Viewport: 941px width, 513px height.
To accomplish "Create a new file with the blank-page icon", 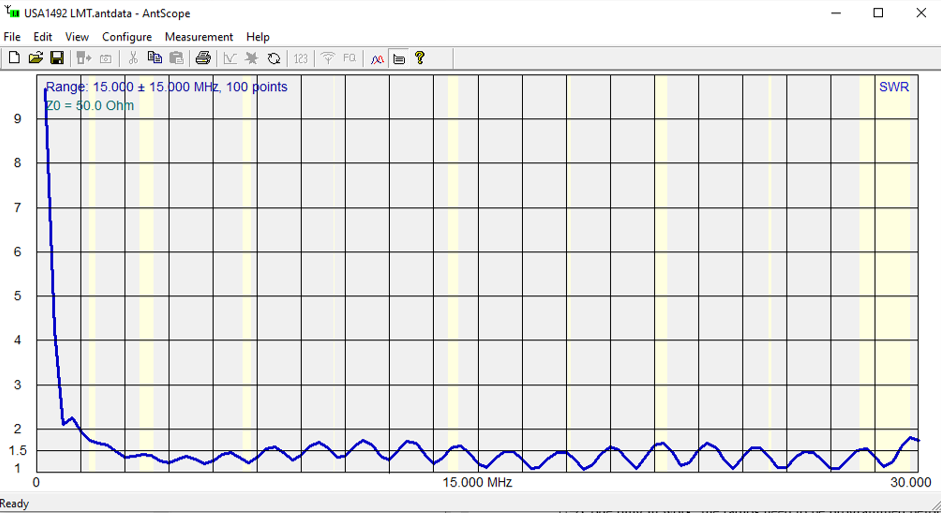I will click(x=14, y=58).
